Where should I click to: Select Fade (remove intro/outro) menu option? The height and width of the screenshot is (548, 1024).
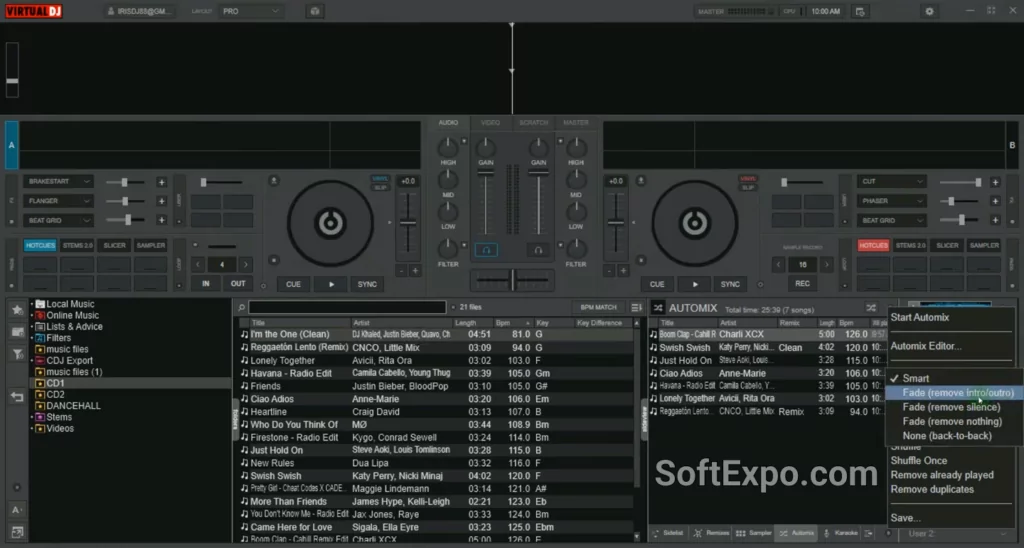coord(955,393)
